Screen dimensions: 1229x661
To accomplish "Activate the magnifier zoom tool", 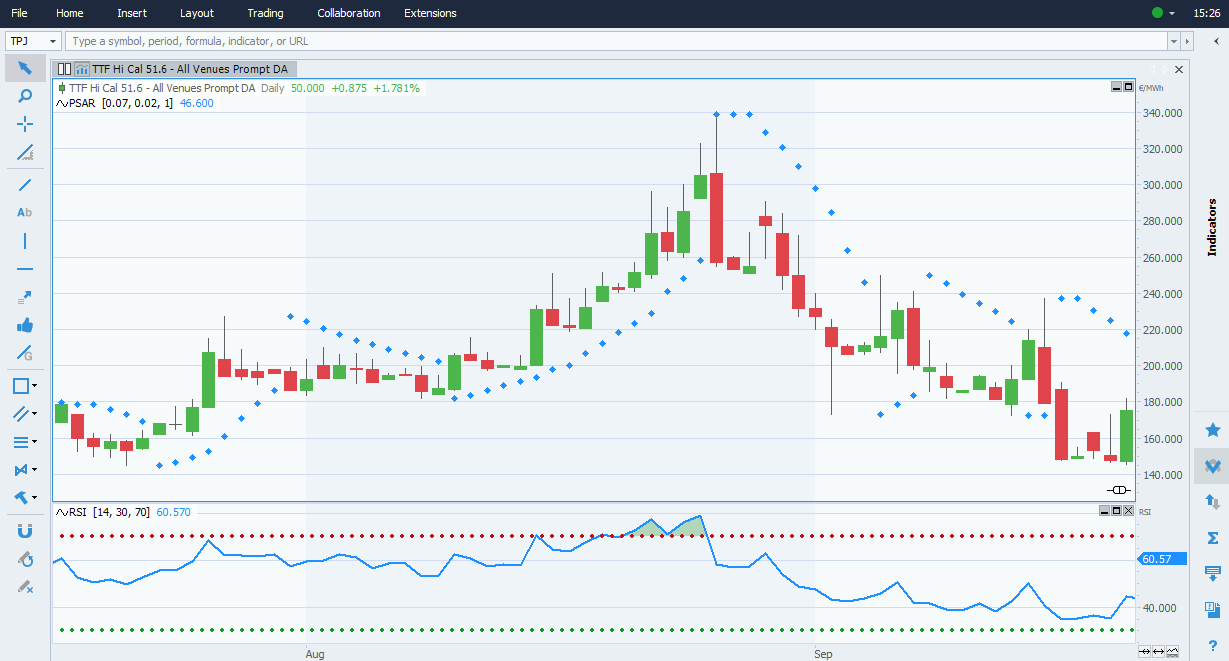I will point(25,96).
